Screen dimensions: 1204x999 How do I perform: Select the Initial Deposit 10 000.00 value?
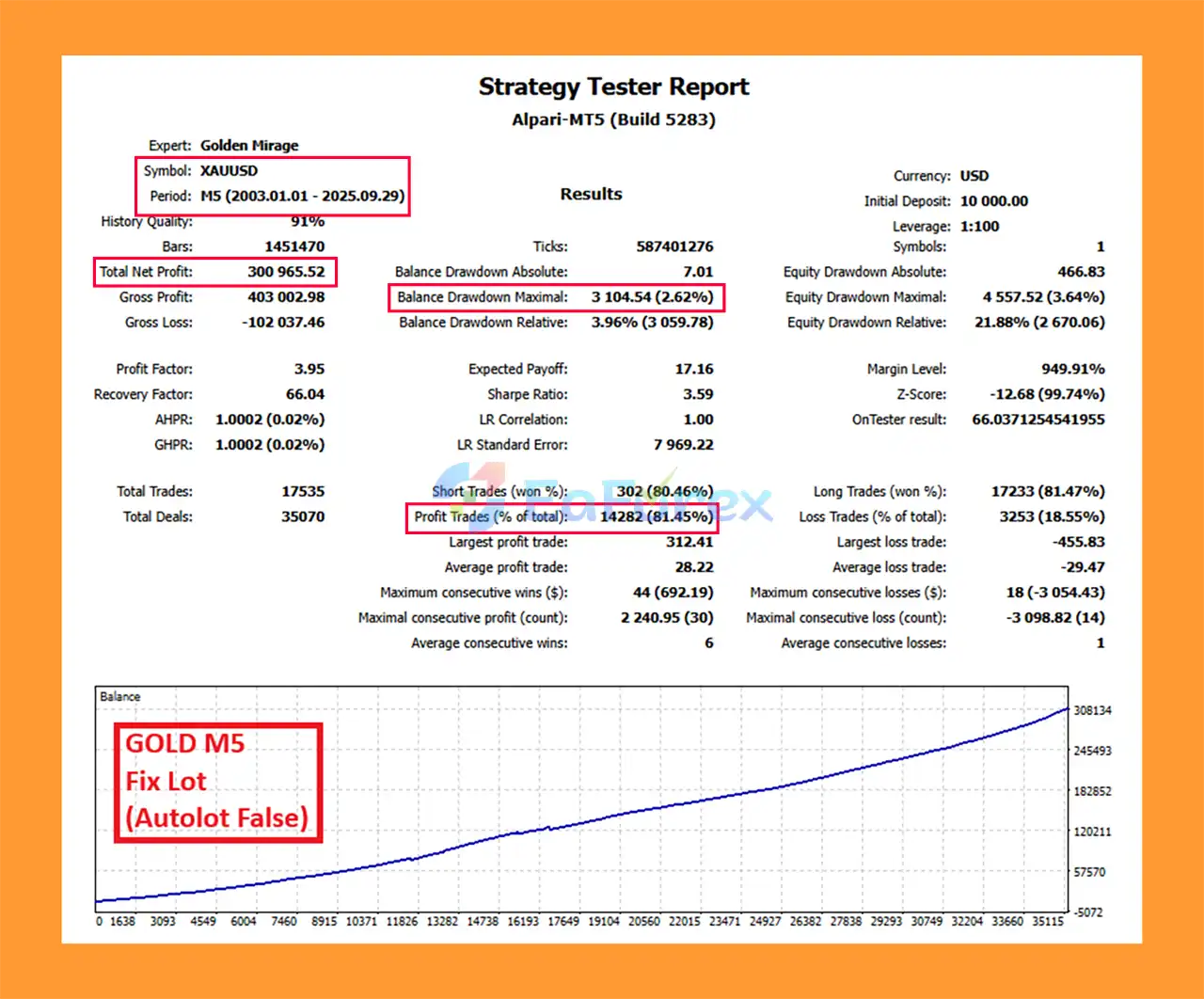coord(993,201)
